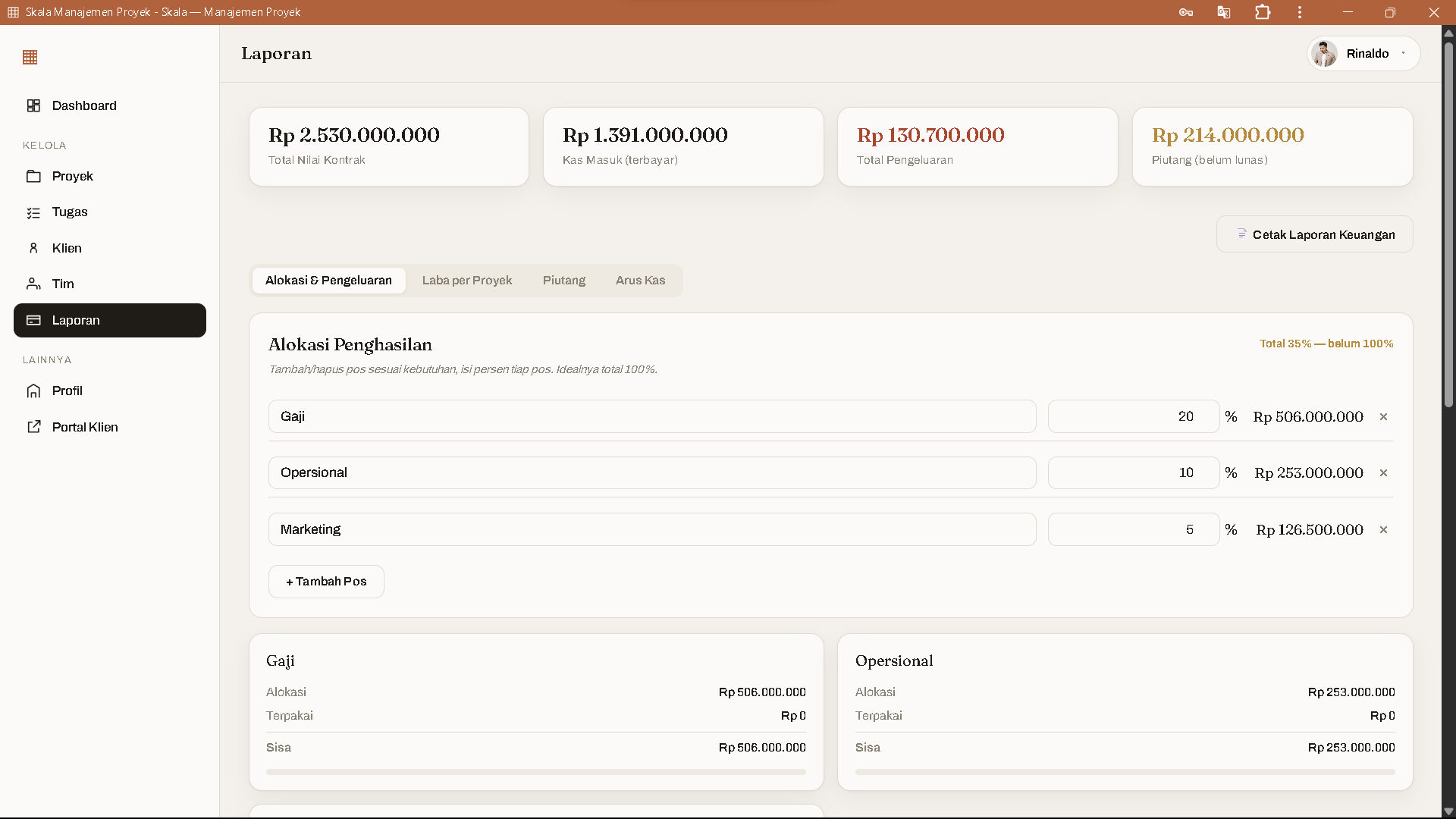Click the Gaji name input field
1456x819 pixels.
[x=652, y=416]
